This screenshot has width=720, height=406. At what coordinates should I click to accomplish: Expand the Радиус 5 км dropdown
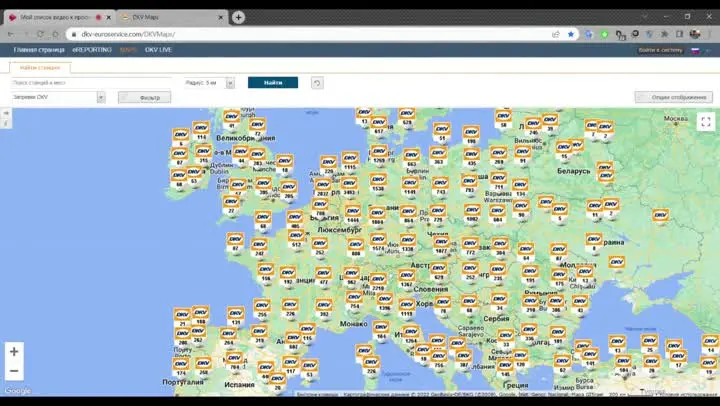pos(231,83)
